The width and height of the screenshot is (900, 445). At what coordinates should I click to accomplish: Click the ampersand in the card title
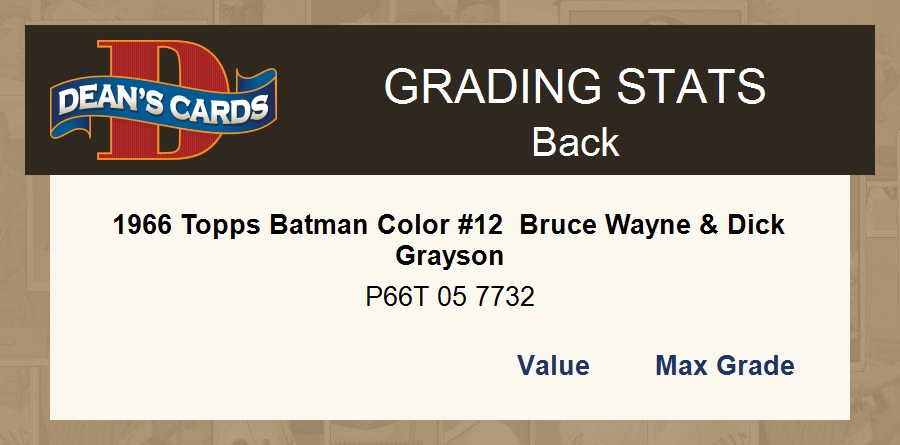(707, 225)
